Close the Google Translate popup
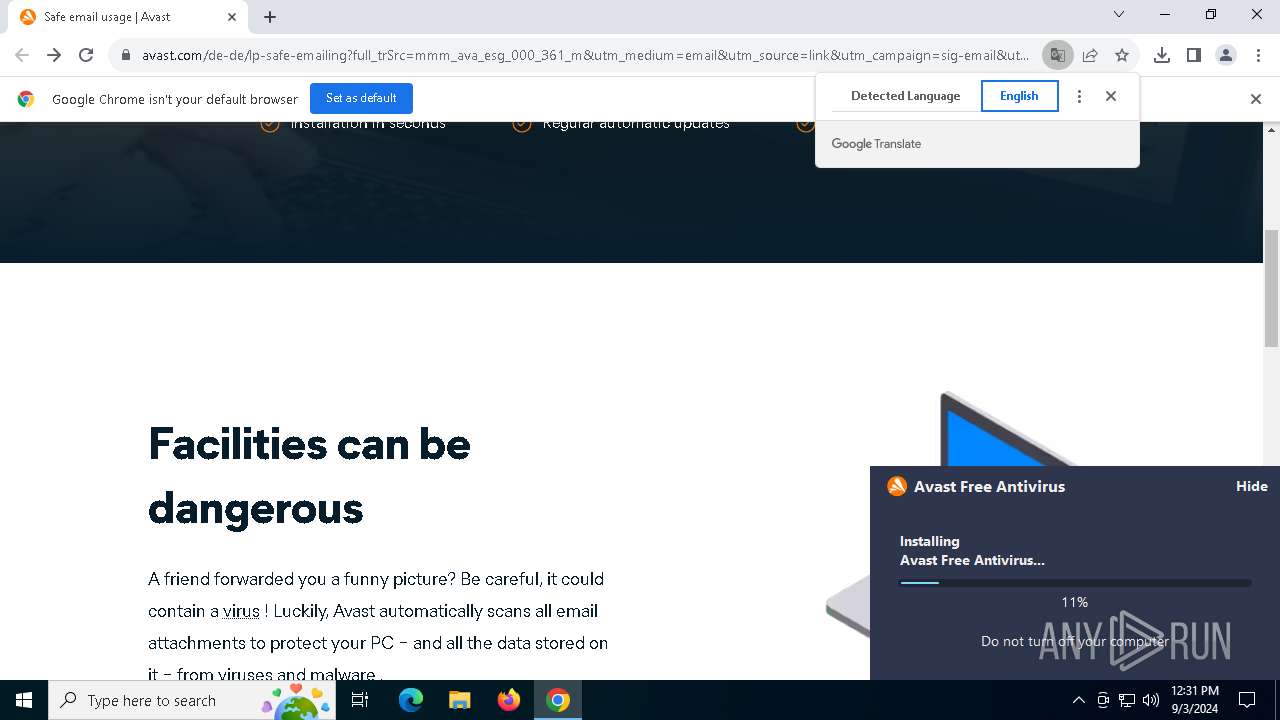This screenshot has width=1280, height=720. [x=1111, y=96]
